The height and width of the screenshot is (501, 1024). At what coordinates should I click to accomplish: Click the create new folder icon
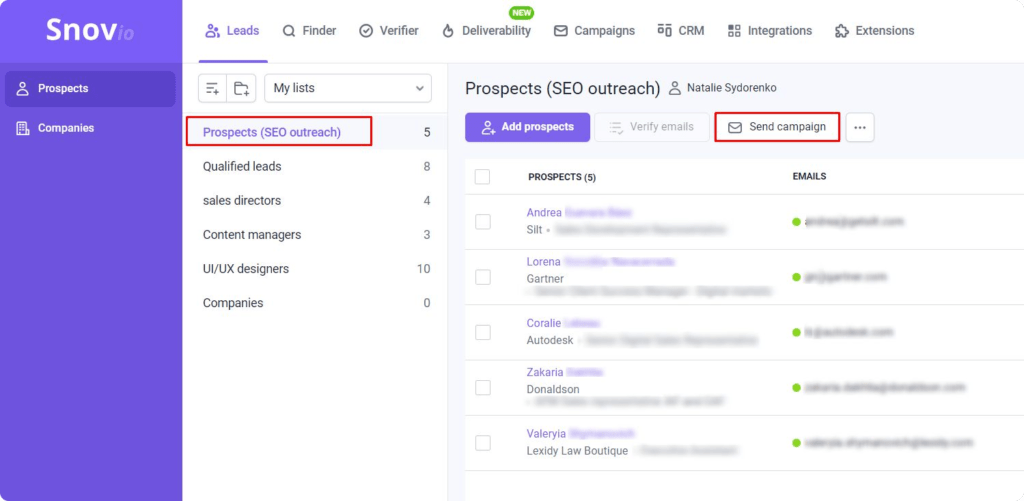click(x=241, y=88)
